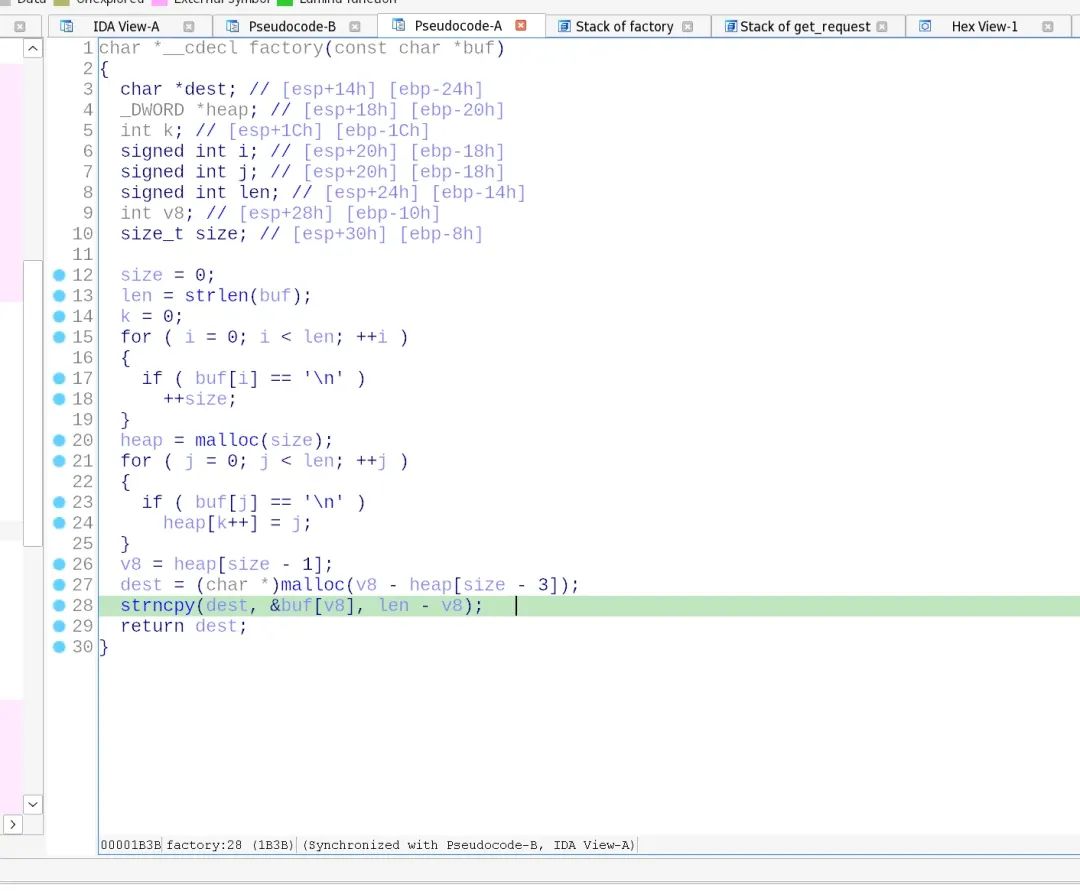Switch to the Pseudocode-B tab
This screenshot has height=891, width=1080.
click(292, 26)
